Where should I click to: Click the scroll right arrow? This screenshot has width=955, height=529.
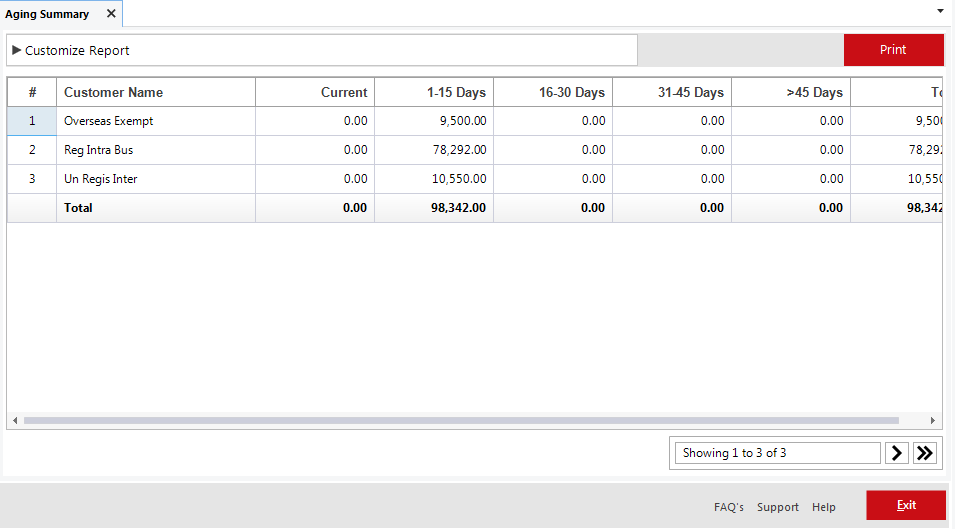[932, 421]
